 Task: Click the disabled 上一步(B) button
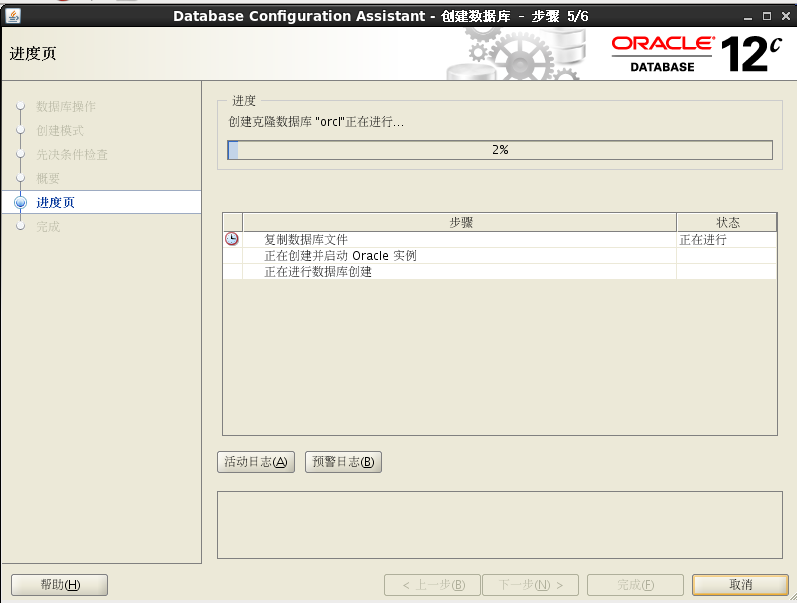433,585
